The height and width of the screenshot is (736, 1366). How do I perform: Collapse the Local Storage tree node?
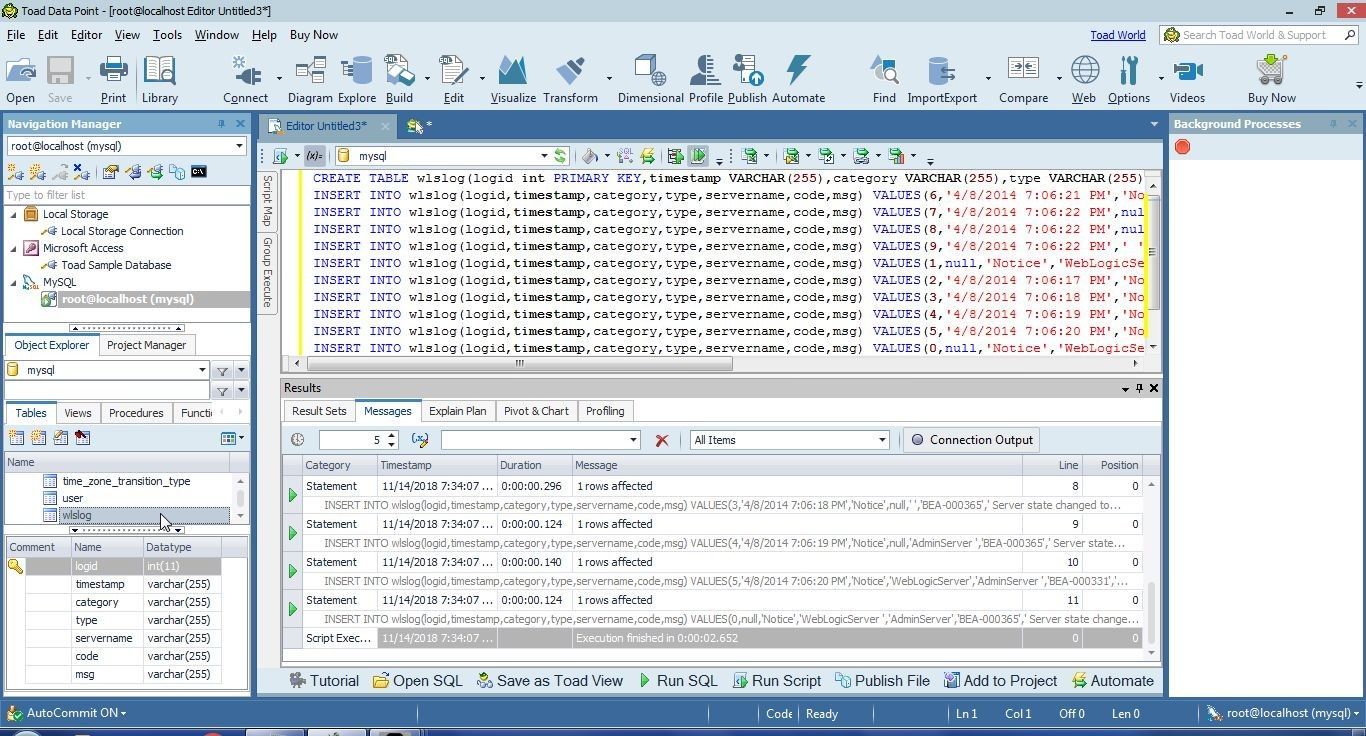(14, 214)
